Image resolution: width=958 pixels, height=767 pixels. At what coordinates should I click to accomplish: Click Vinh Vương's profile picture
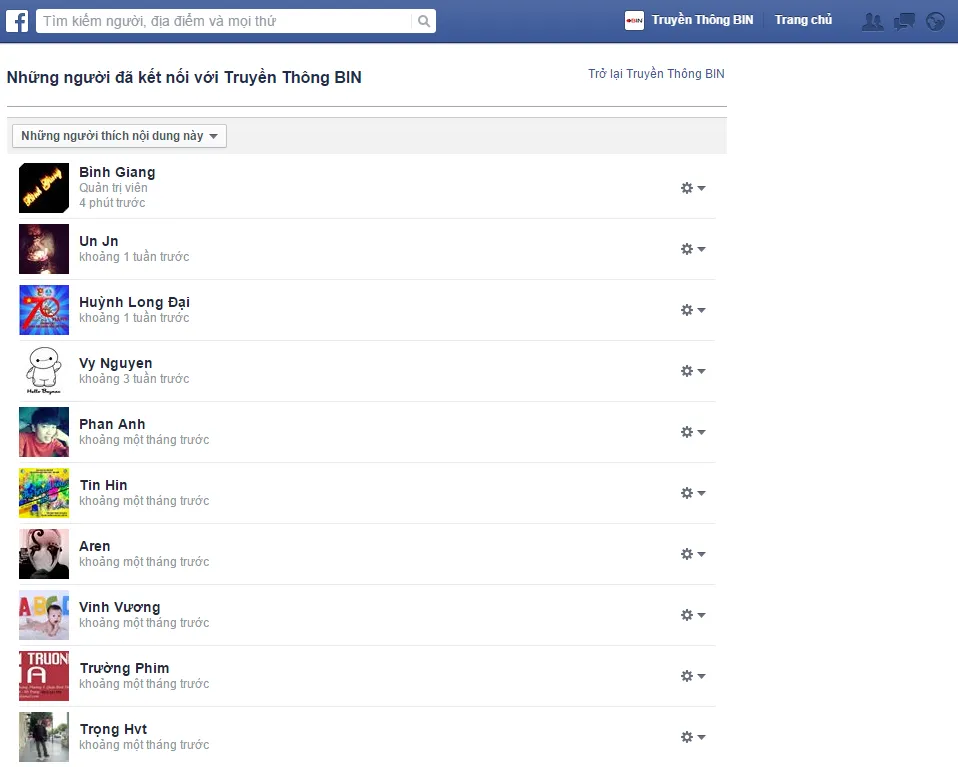(x=43, y=614)
